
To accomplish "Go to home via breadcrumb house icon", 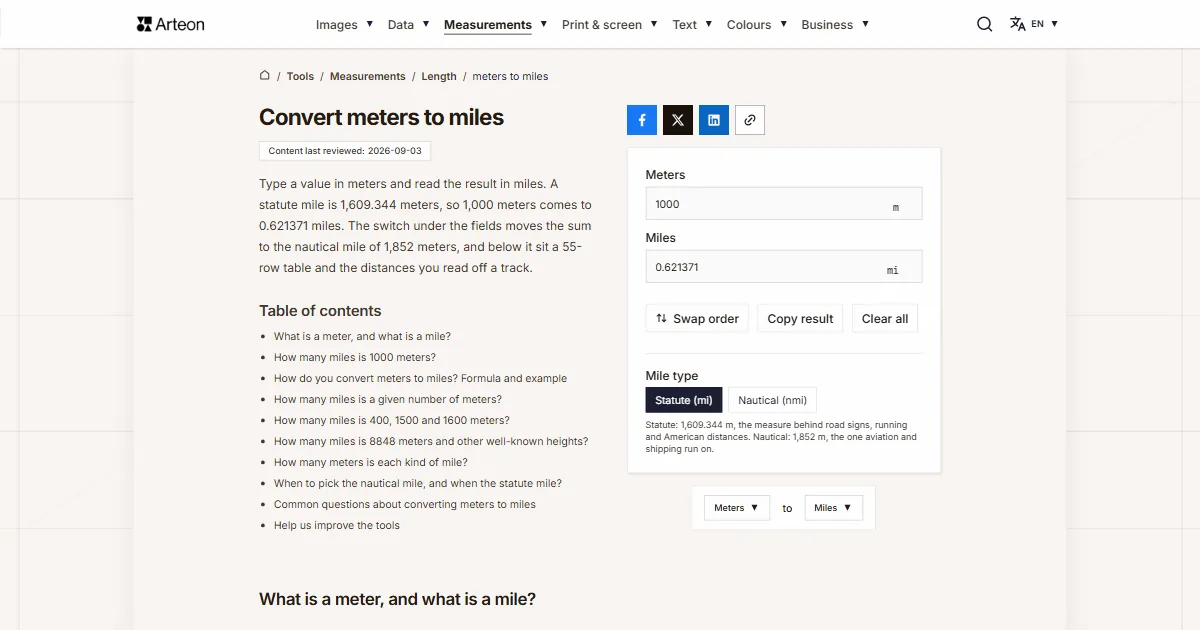I will [x=265, y=75].
